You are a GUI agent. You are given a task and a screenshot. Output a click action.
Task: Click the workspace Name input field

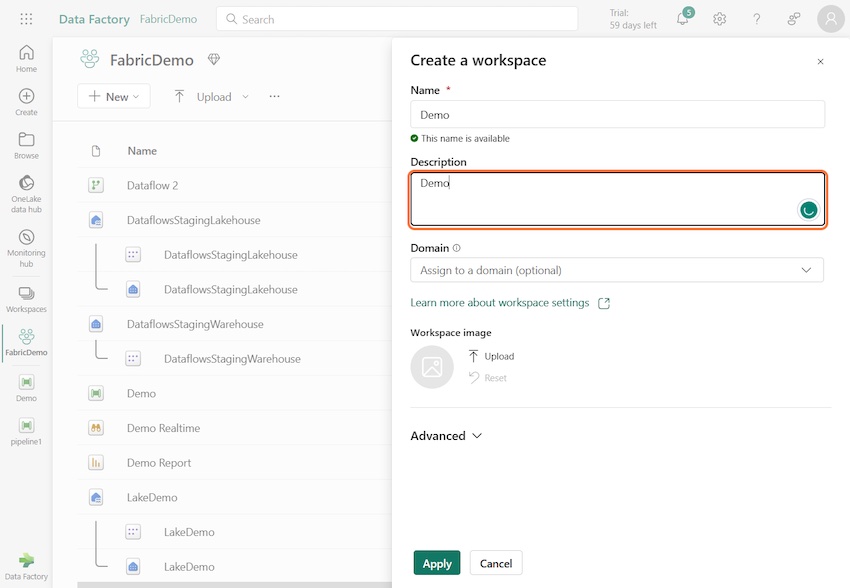pyautogui.click(x=617, y=114)
